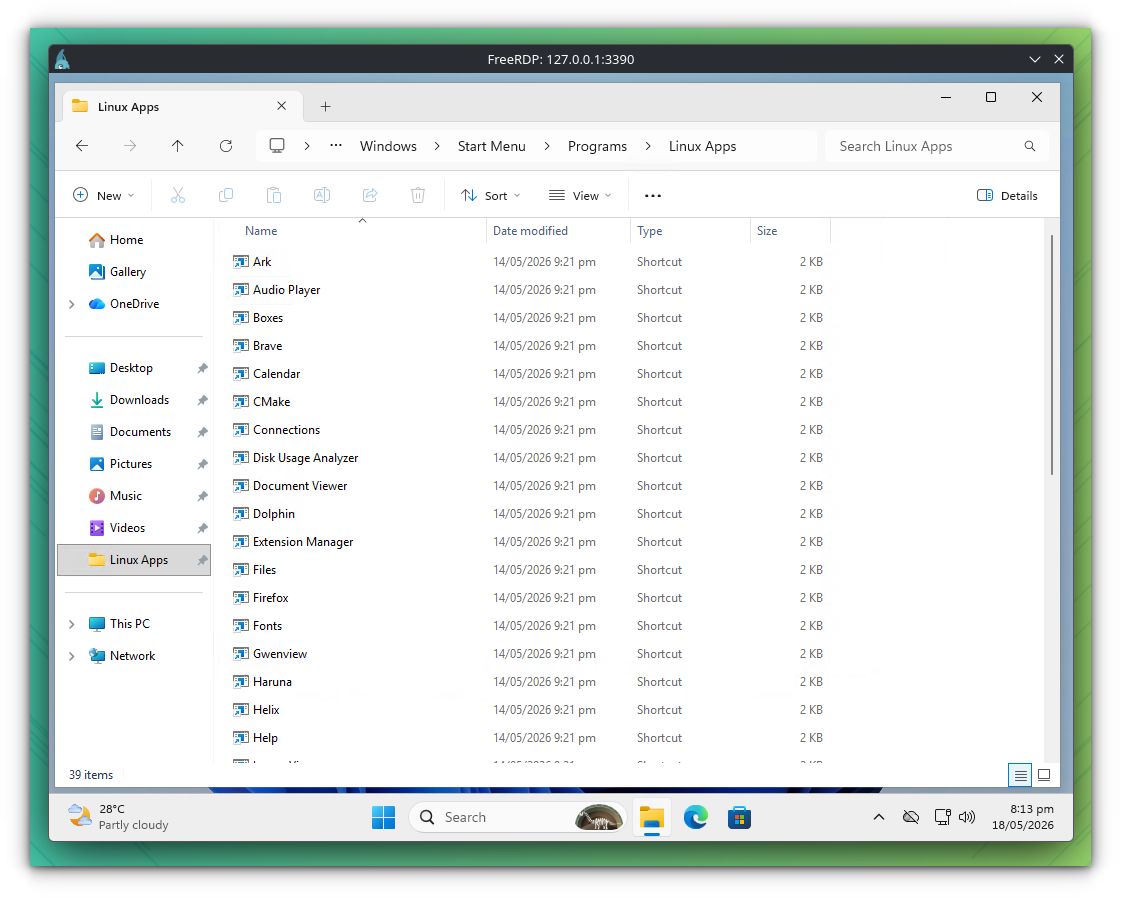
Task: Toggle the Details pane
Action: tap(1007, 195)
